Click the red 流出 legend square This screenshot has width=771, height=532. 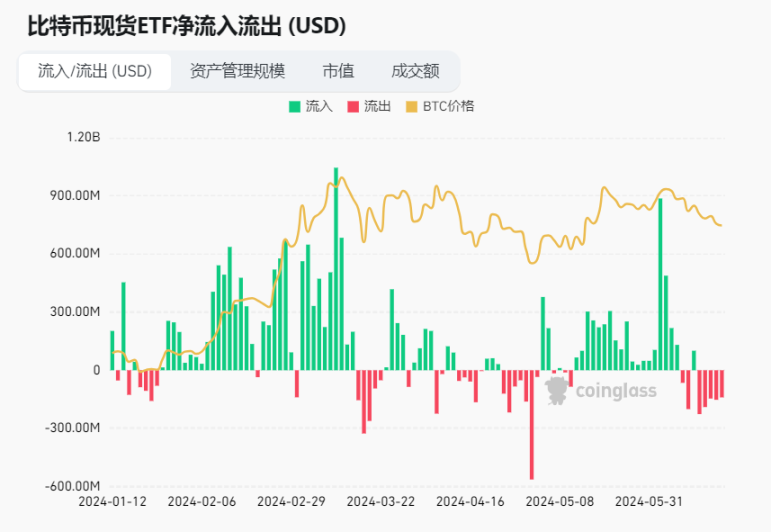tap(353, 105)
